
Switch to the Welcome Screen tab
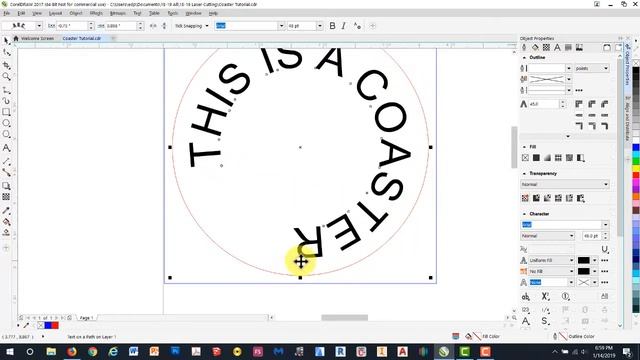(x=37, y=38)
